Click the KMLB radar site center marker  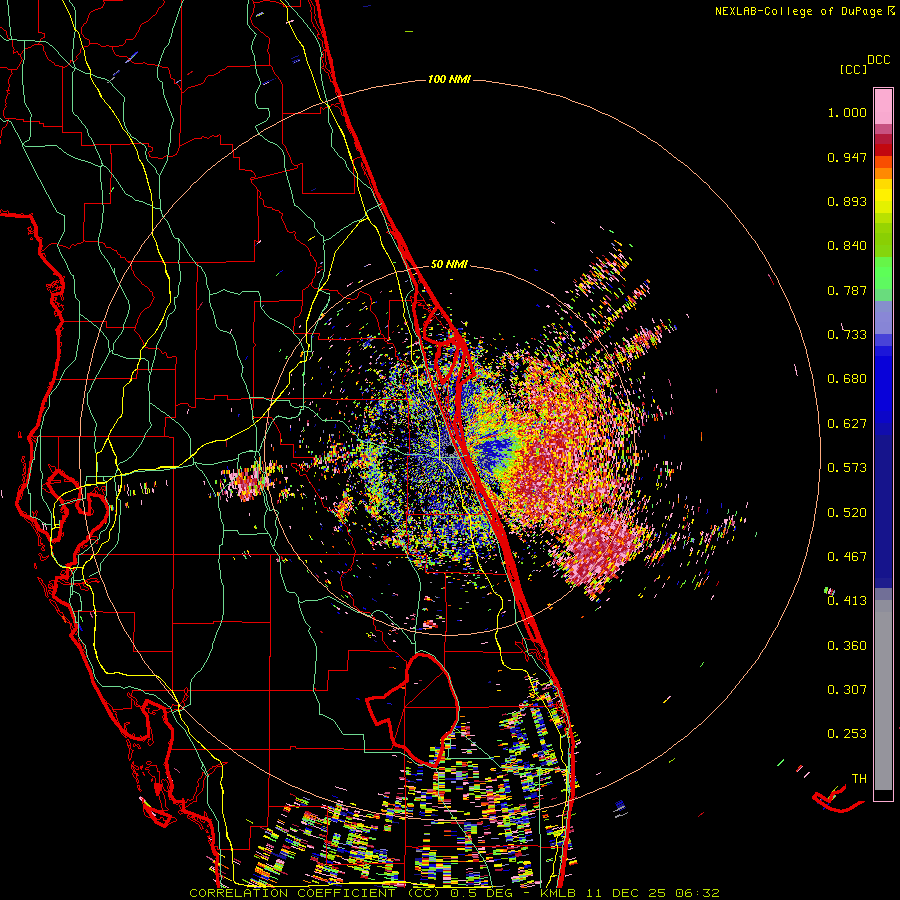tap(451, 452)
